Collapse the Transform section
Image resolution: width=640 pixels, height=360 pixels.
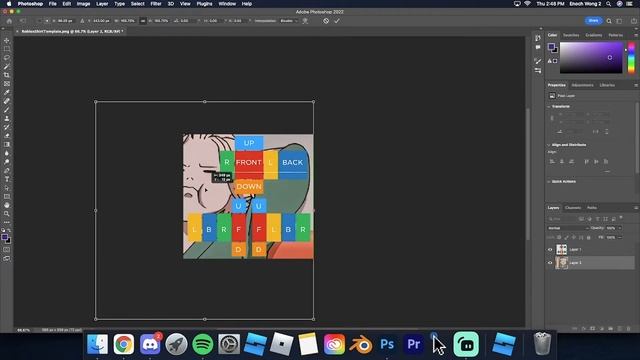[549, 107]
